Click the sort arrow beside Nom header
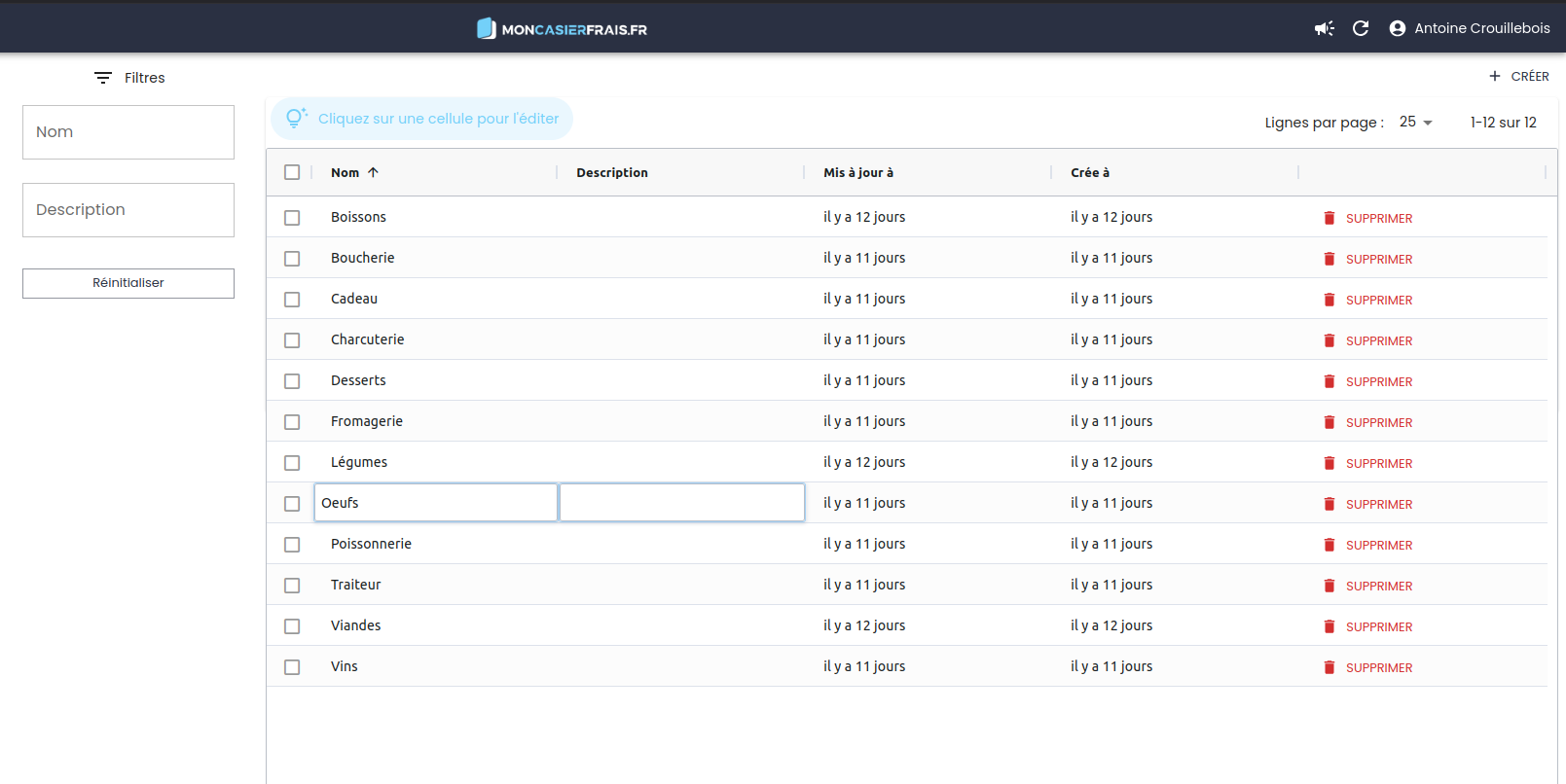Image resolution: width=1566 pixels, height=784 pixels. pos(373,172)
